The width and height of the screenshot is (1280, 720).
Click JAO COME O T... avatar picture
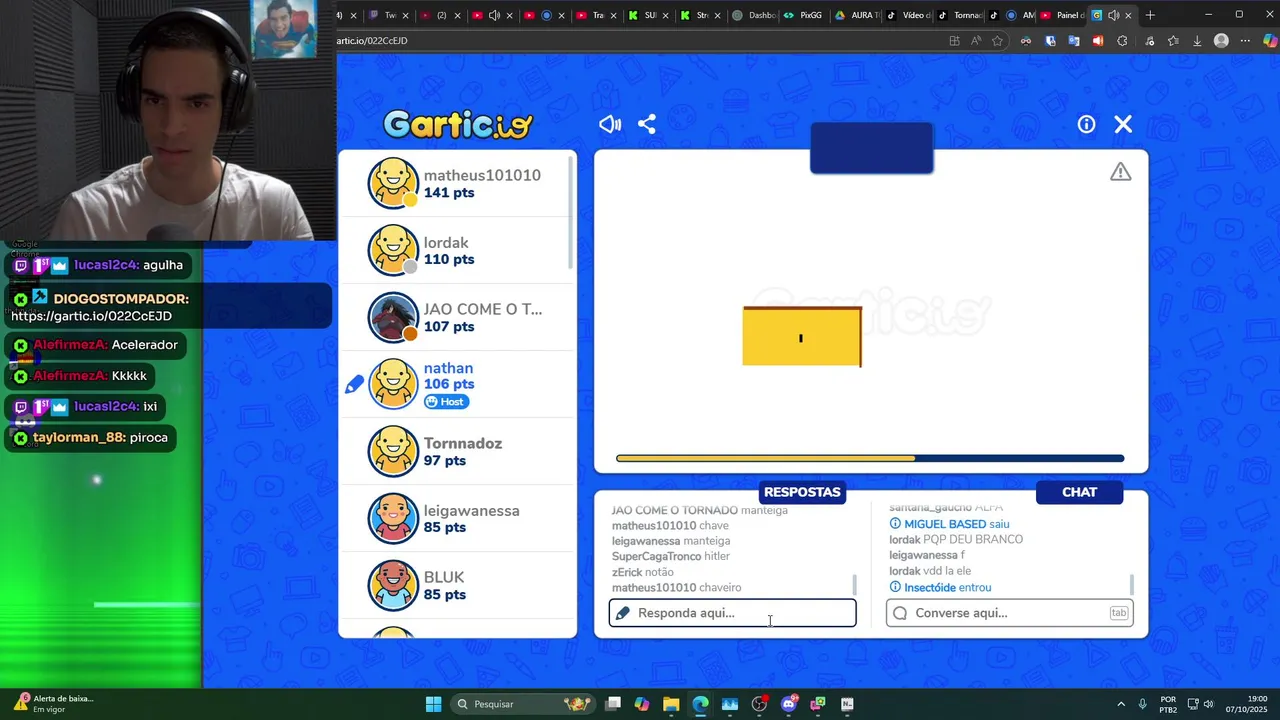click(x=392, y=317)
